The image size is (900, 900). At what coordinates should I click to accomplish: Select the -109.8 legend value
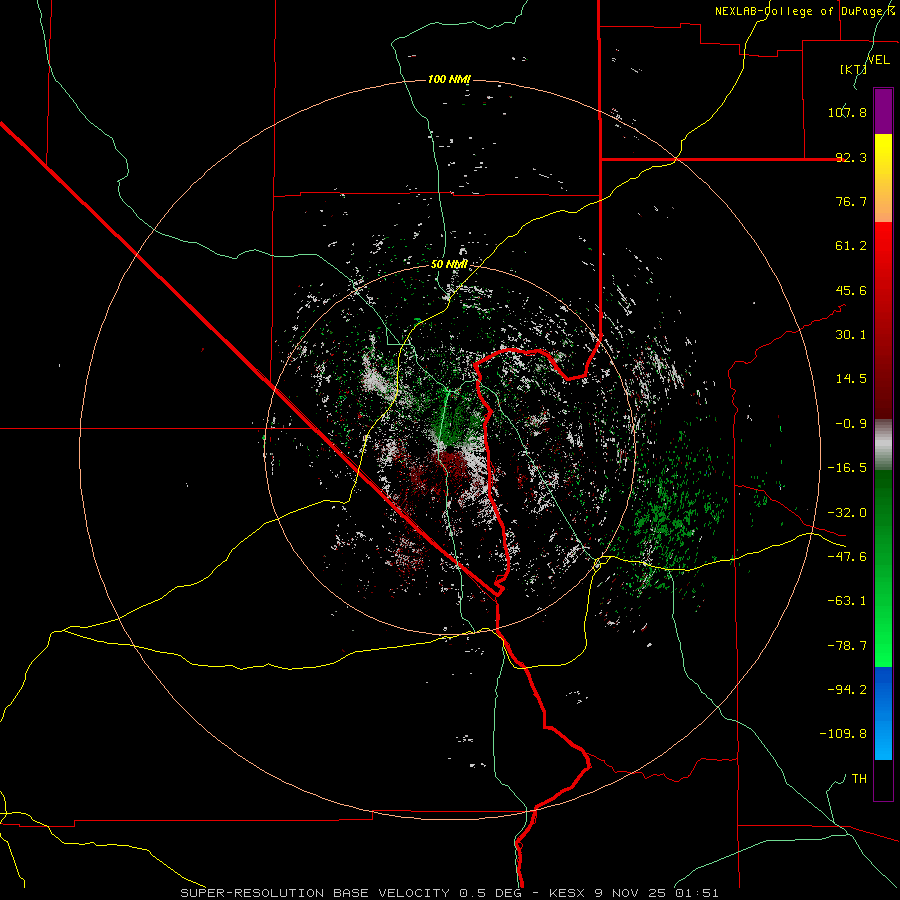(x=843, y=734)
